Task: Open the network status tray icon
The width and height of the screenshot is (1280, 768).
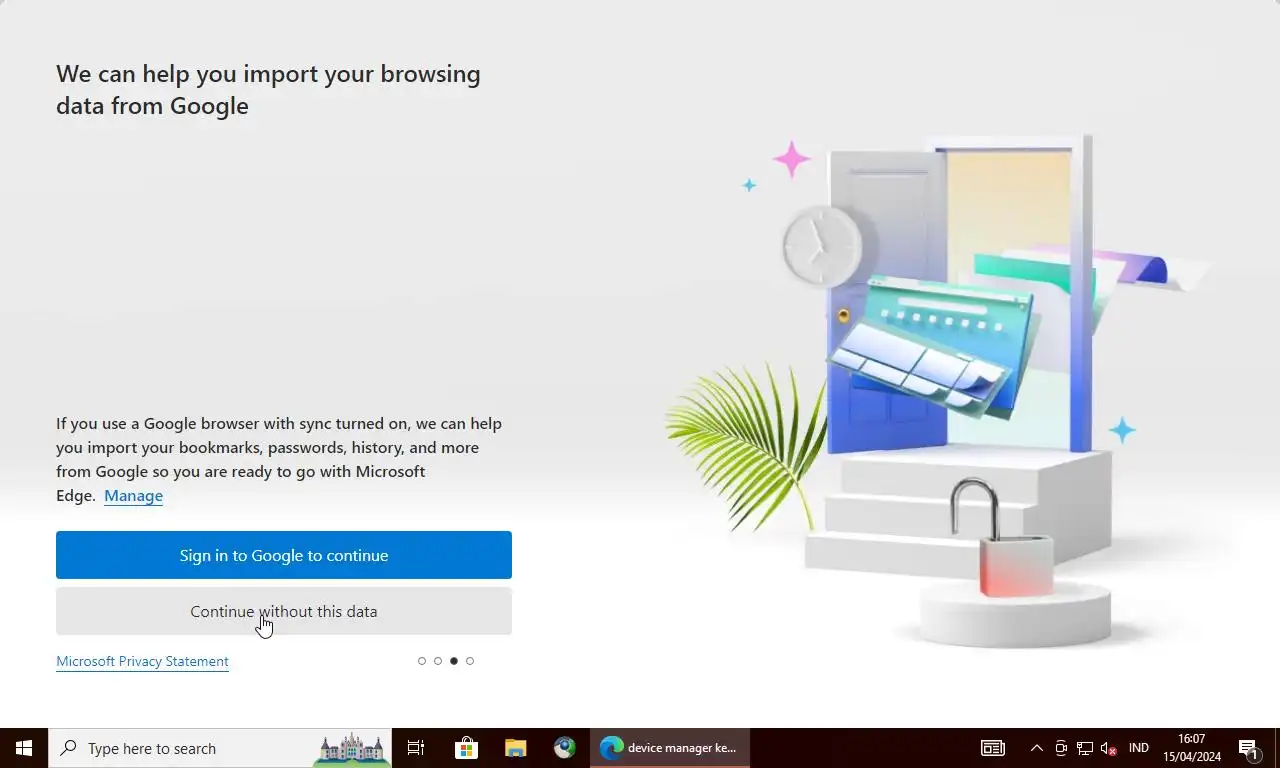Action: (x=1085, y=748)
